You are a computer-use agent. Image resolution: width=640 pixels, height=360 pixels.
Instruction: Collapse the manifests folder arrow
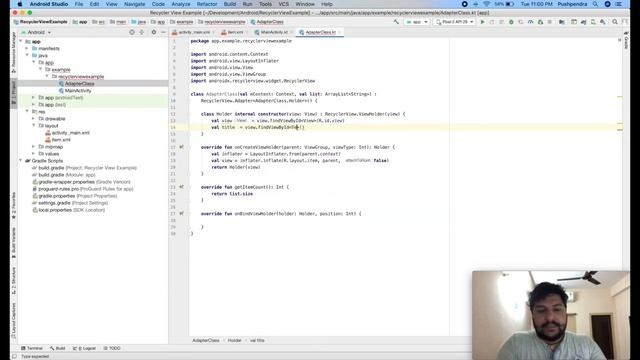[x=27, y=49]
